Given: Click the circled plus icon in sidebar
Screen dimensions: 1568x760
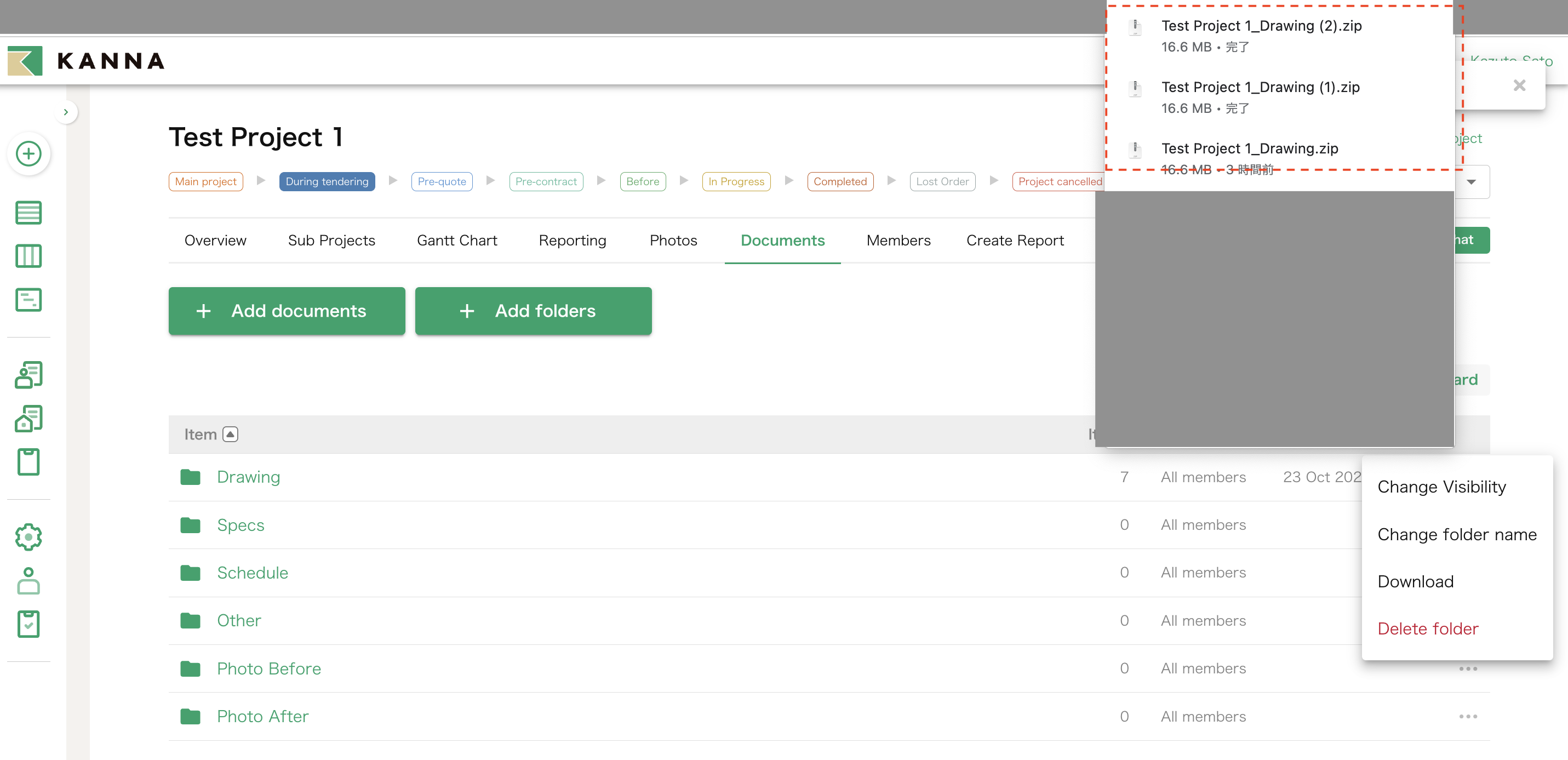Looking at the screenshot, I should pos(28,153).
